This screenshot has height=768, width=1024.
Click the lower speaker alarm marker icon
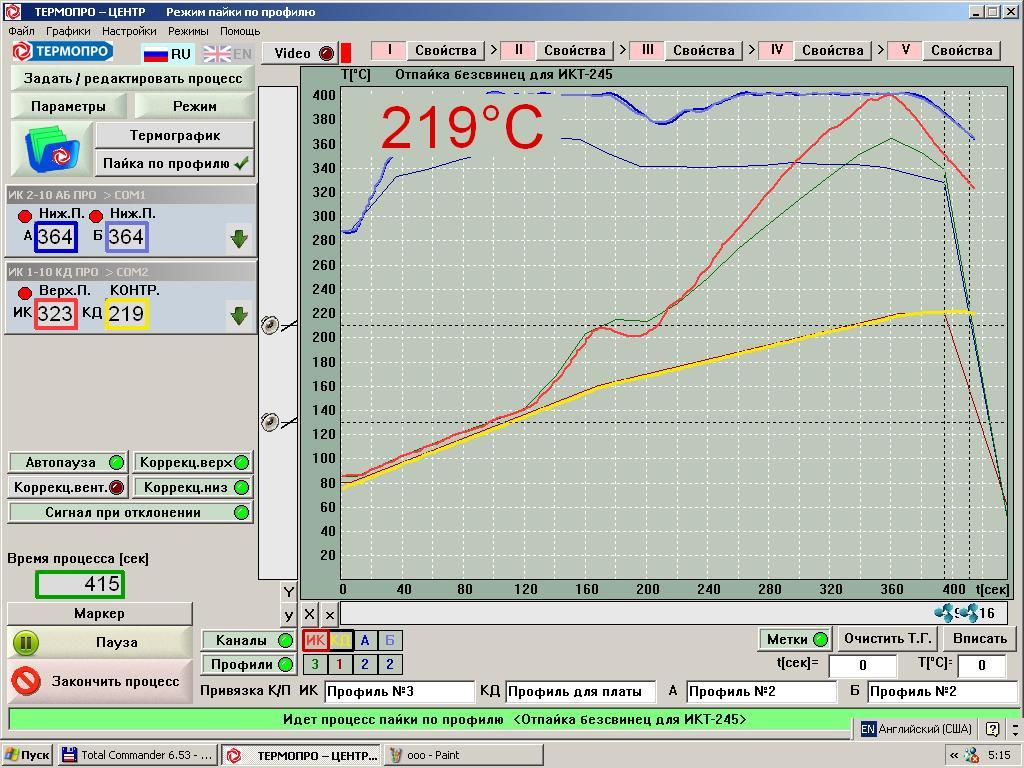[270, 422]
